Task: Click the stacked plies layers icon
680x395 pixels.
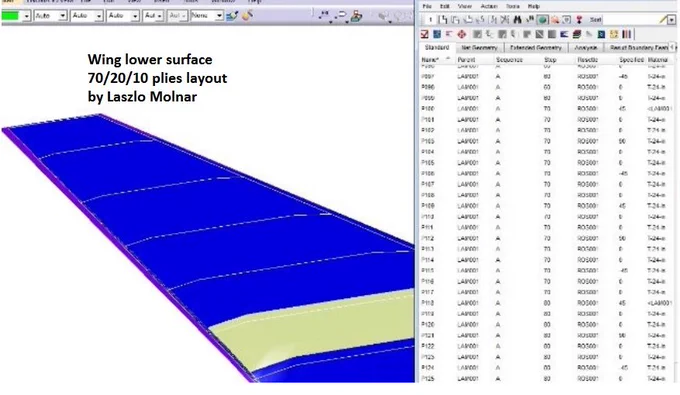Action: tap(577, 34)
